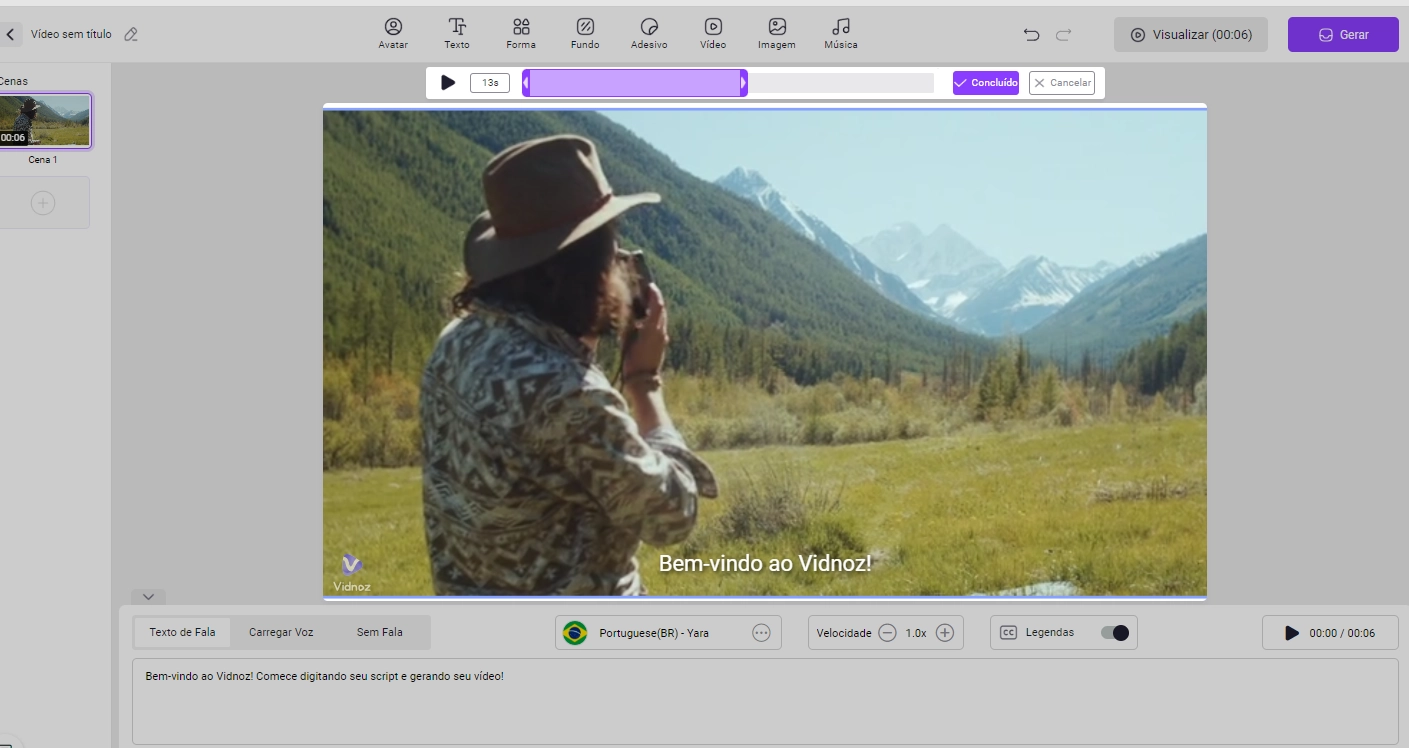Screen dimensions: 1409x748
Task: Open the Forma shapes tool
Action: click(x=521, y=33)
